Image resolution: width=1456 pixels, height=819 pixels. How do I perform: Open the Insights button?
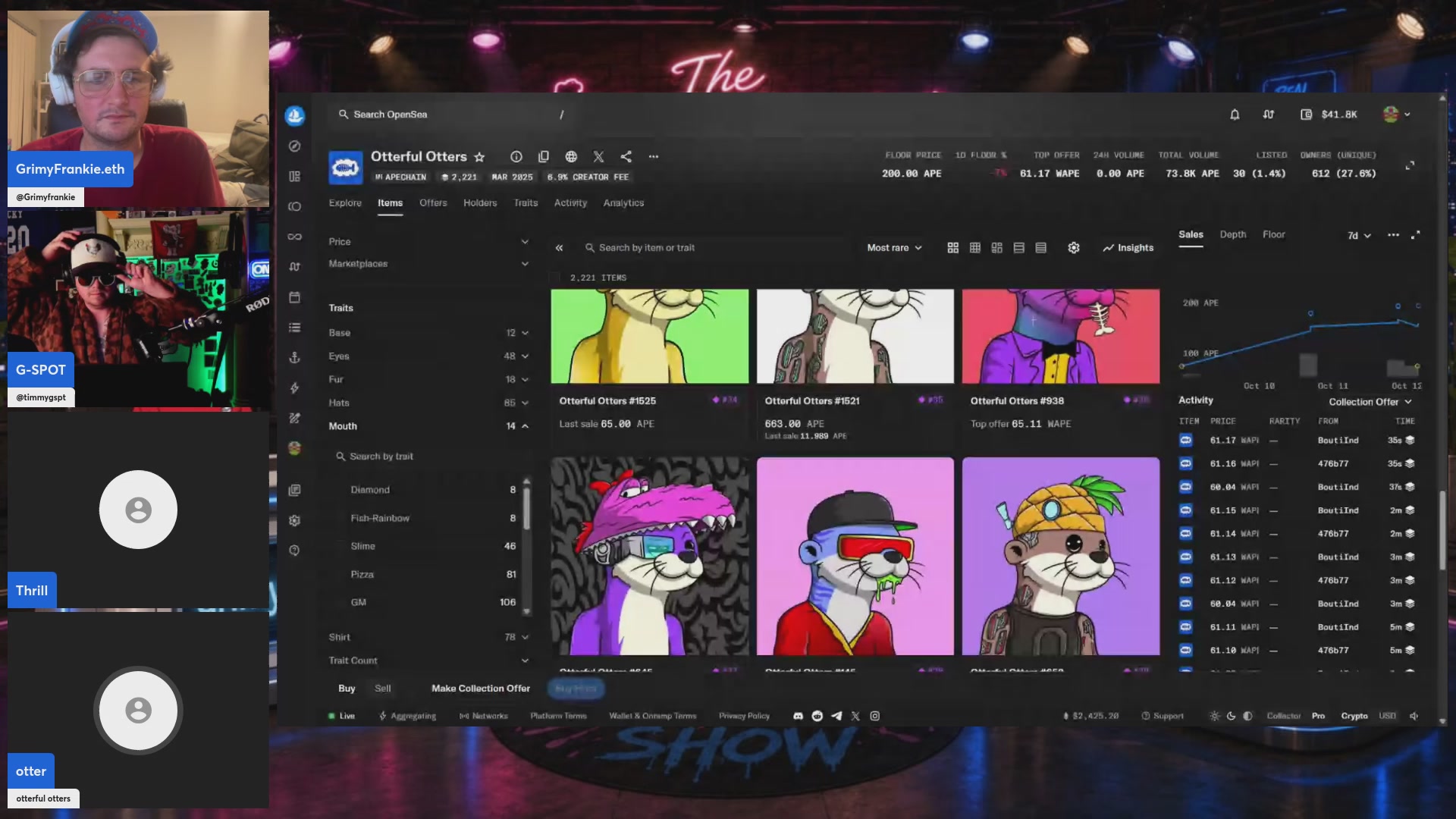point(1128,248)
